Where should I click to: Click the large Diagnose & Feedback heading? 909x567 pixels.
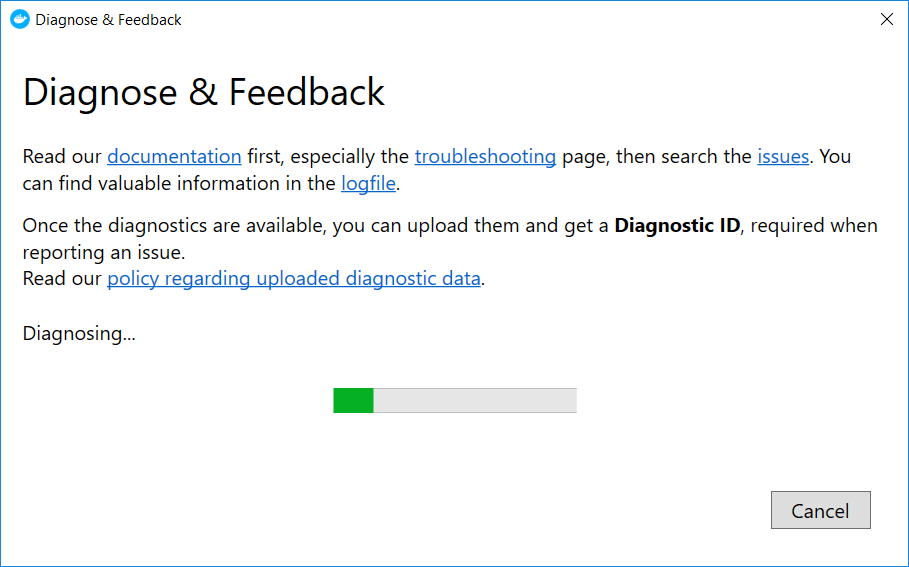point(204,92)
